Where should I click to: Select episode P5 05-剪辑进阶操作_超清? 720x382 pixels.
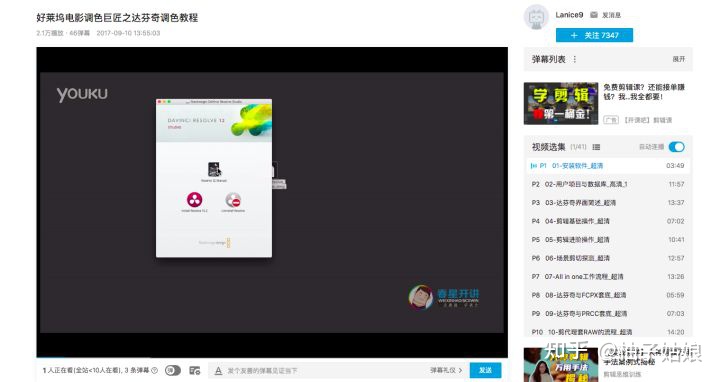608,240
